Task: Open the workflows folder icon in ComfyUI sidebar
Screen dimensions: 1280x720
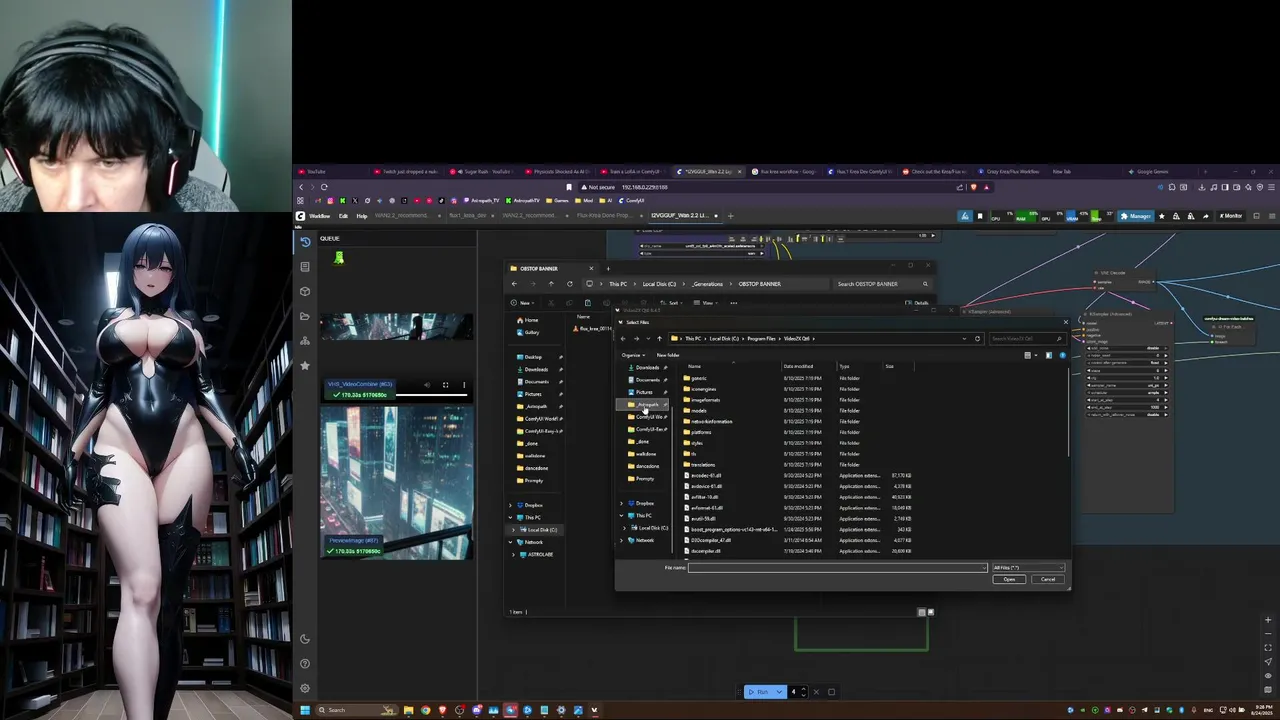Action: [x=305, y=316]
